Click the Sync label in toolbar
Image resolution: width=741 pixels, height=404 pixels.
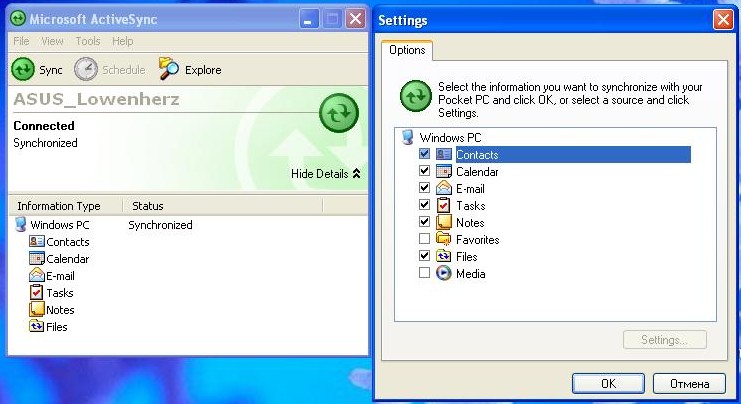pos(51,70)
